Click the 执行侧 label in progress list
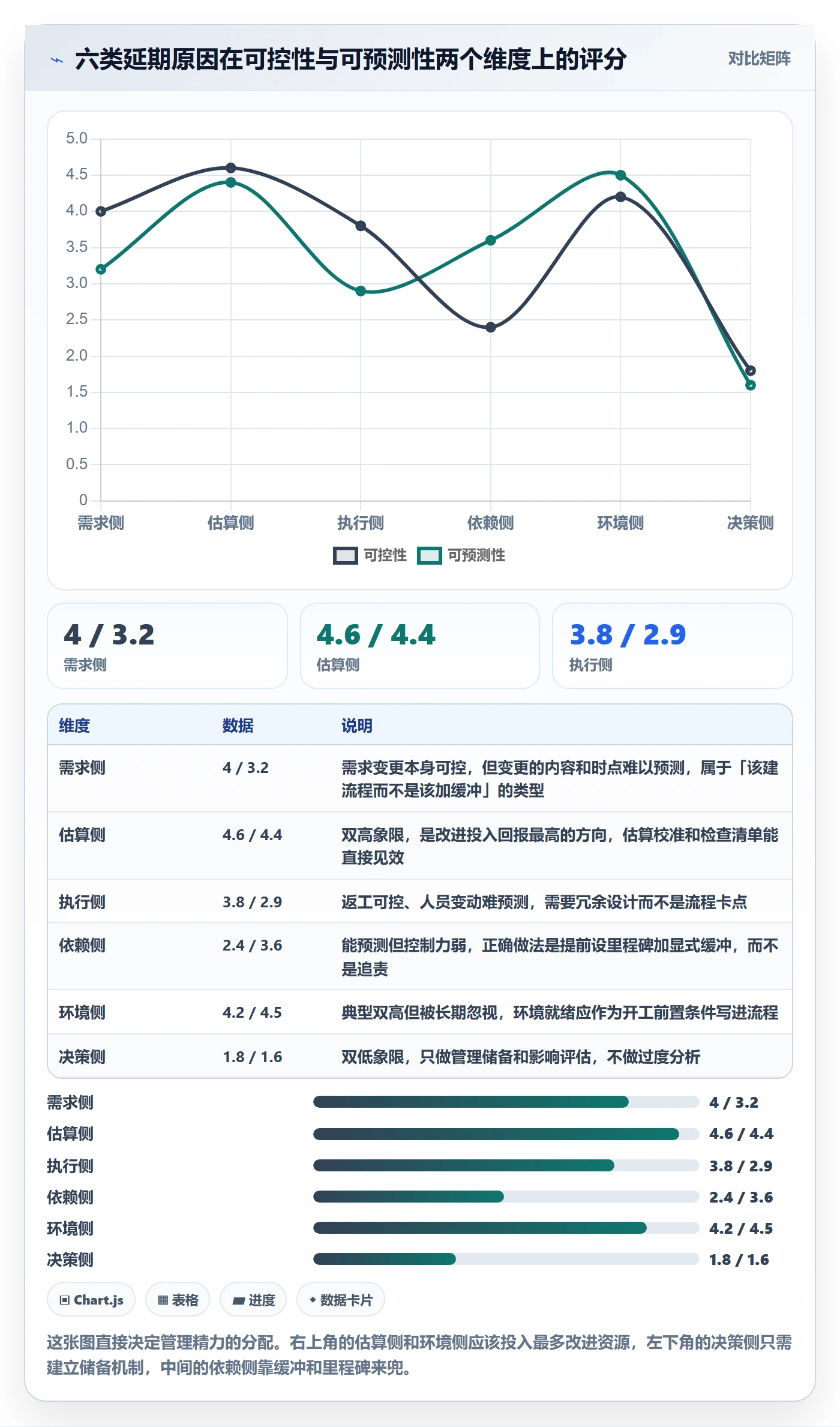This screenshot has width=840, height=1427. pyautogui.click(x=70, y=1165)
